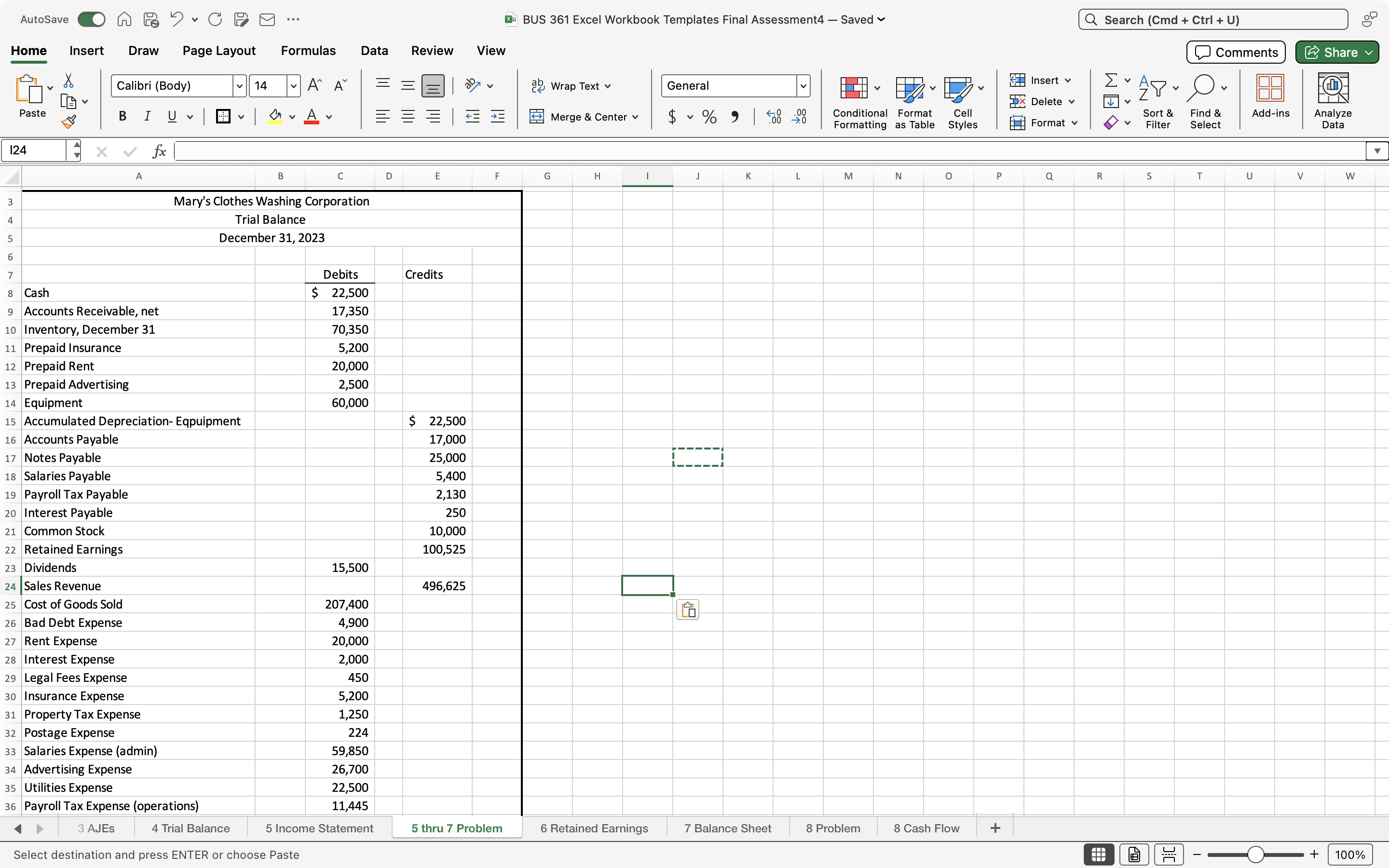Open the font name dropdown
The width and height of the screenshot is (1389, 868).
point(239,85)
